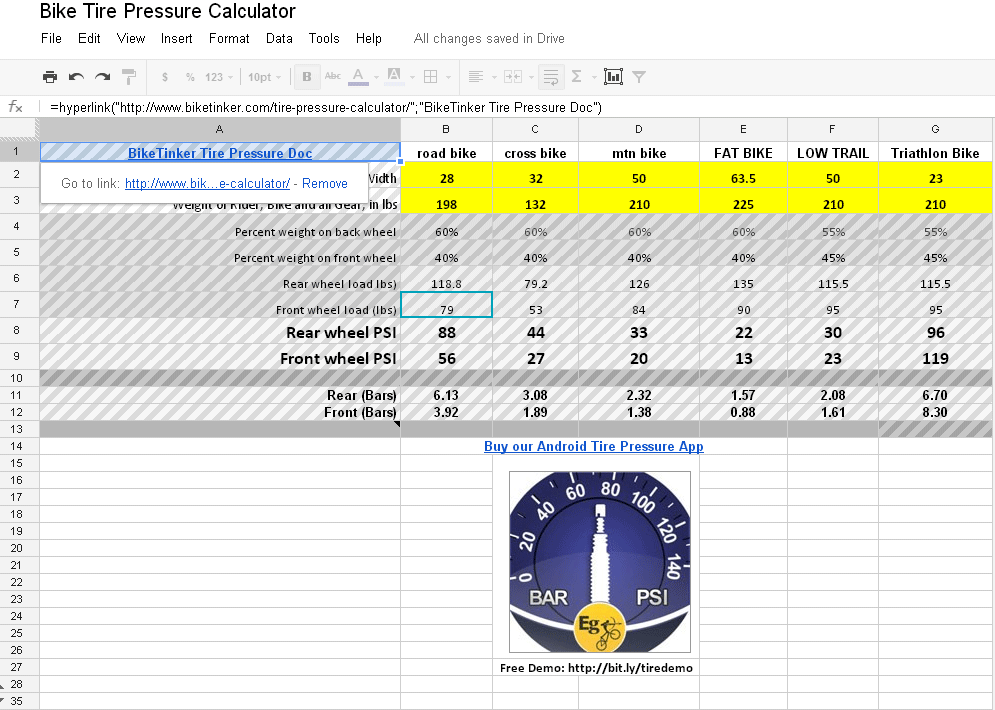Viewport: 995px width, 710px height.
Task: Click Remove in the link popup
Action: pos(324,183)
